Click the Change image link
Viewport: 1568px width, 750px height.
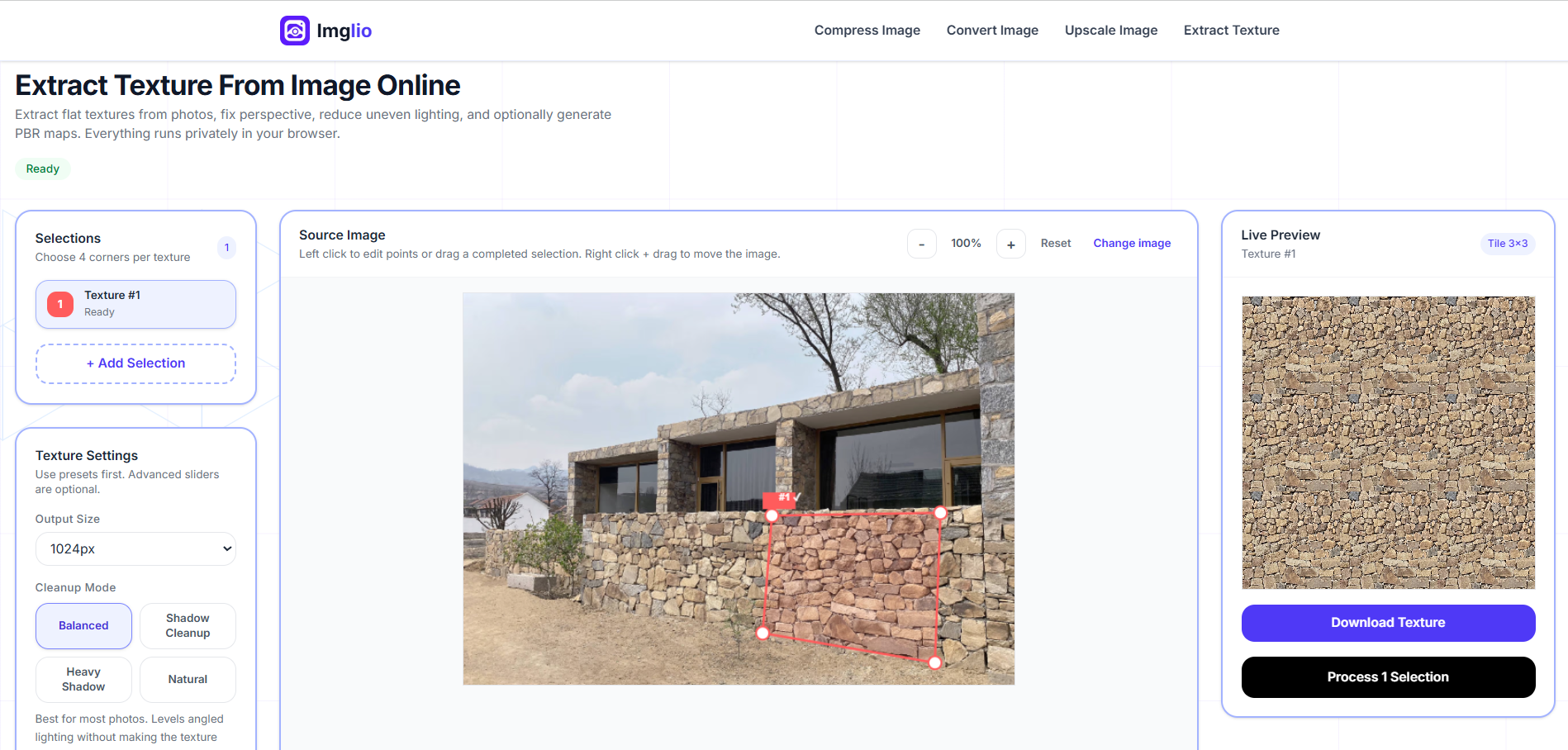1132,244
